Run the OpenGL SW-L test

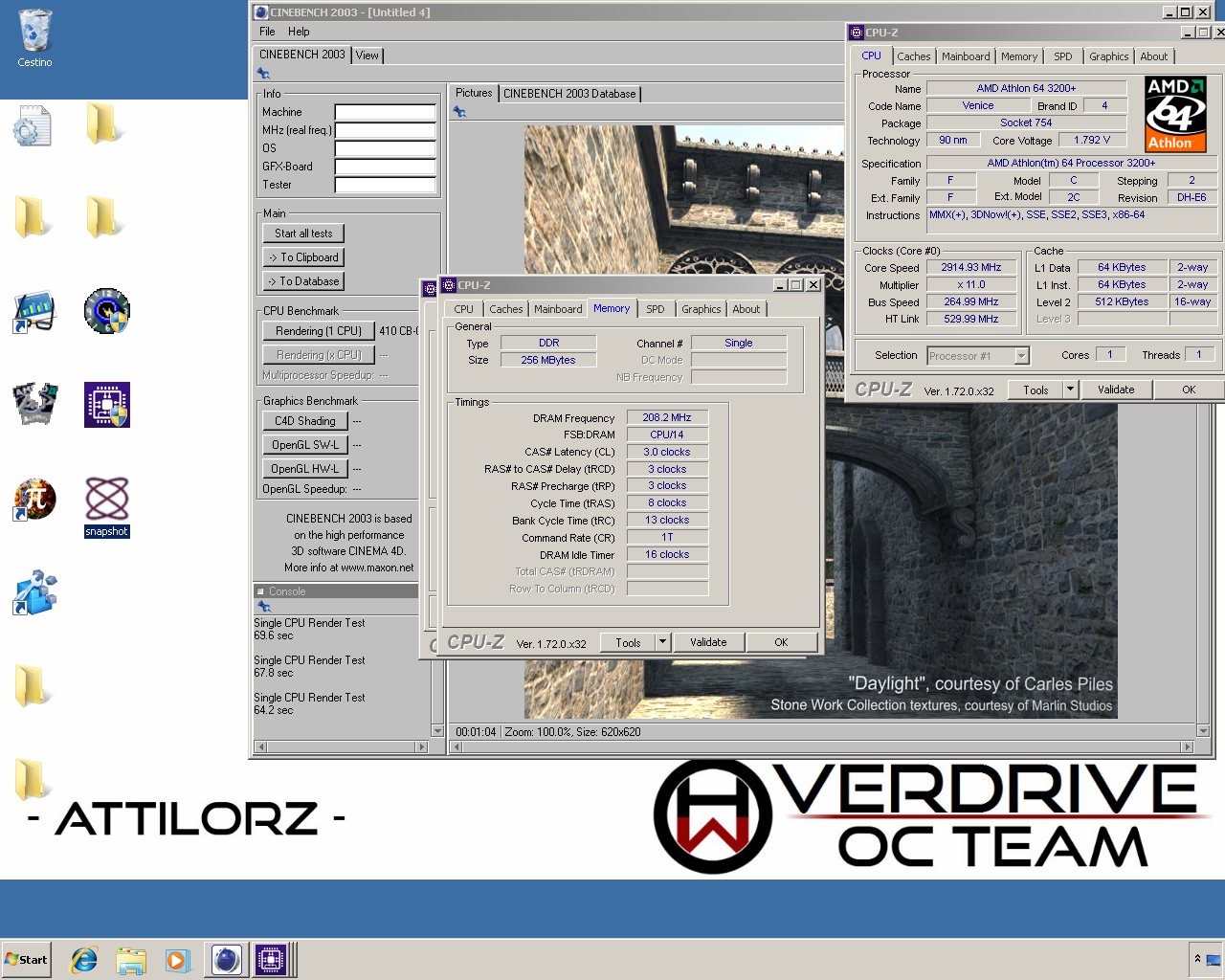point(305,445)
